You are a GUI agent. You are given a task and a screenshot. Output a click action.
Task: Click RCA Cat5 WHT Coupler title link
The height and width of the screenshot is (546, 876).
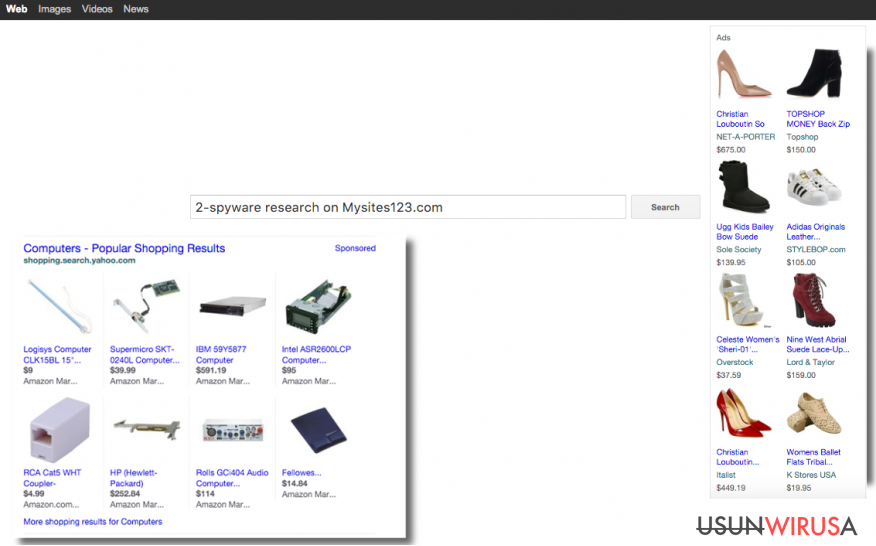tap(52, 478)
